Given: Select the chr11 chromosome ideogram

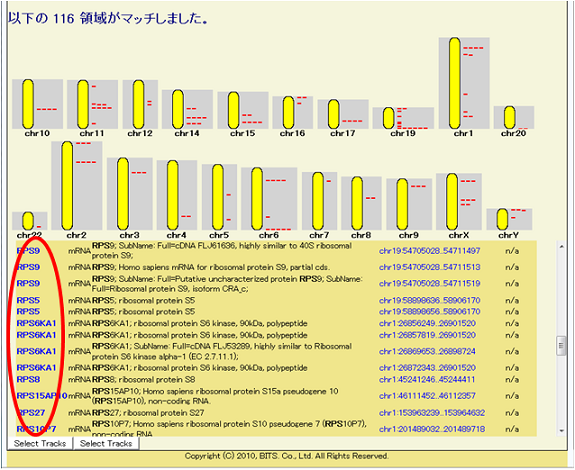Looking at the screenshot, I should tap(83, 104).
